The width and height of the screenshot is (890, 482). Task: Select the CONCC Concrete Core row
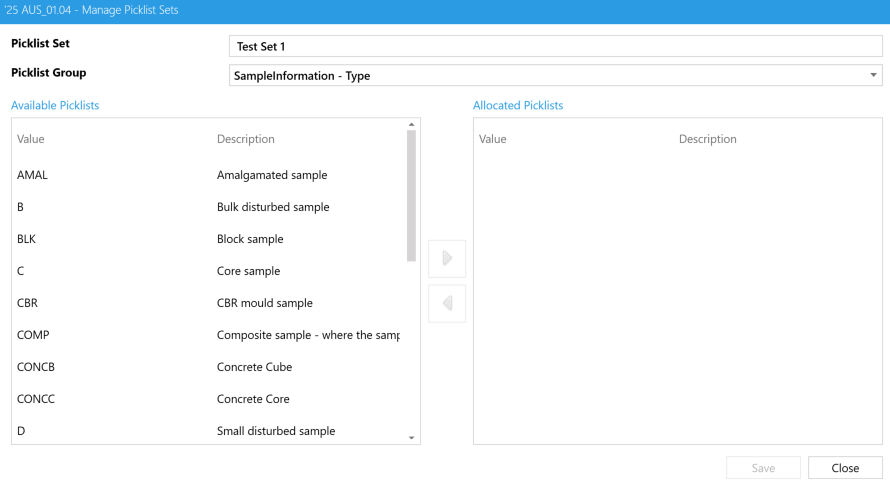(x=208, y=399)
